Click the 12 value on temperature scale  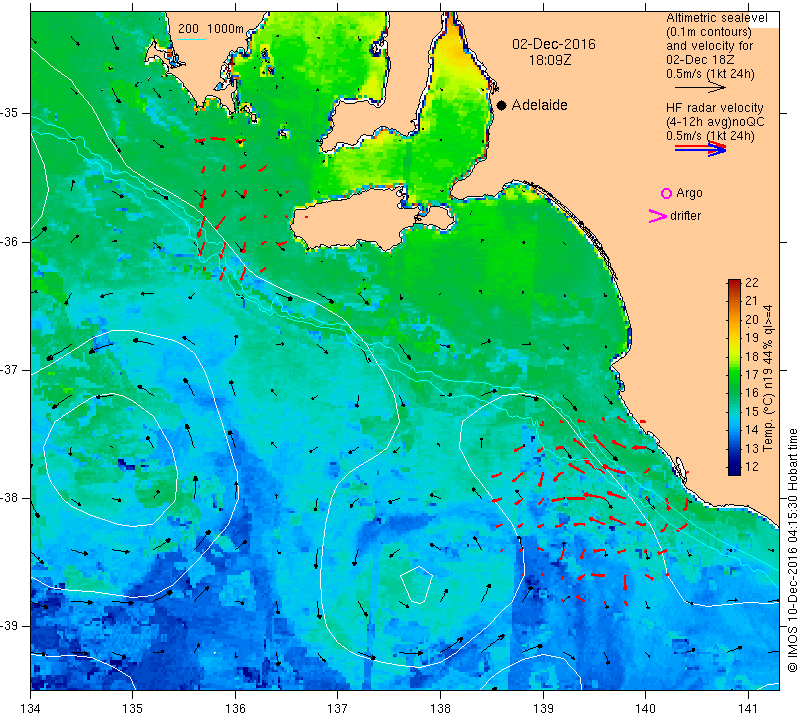752,467
